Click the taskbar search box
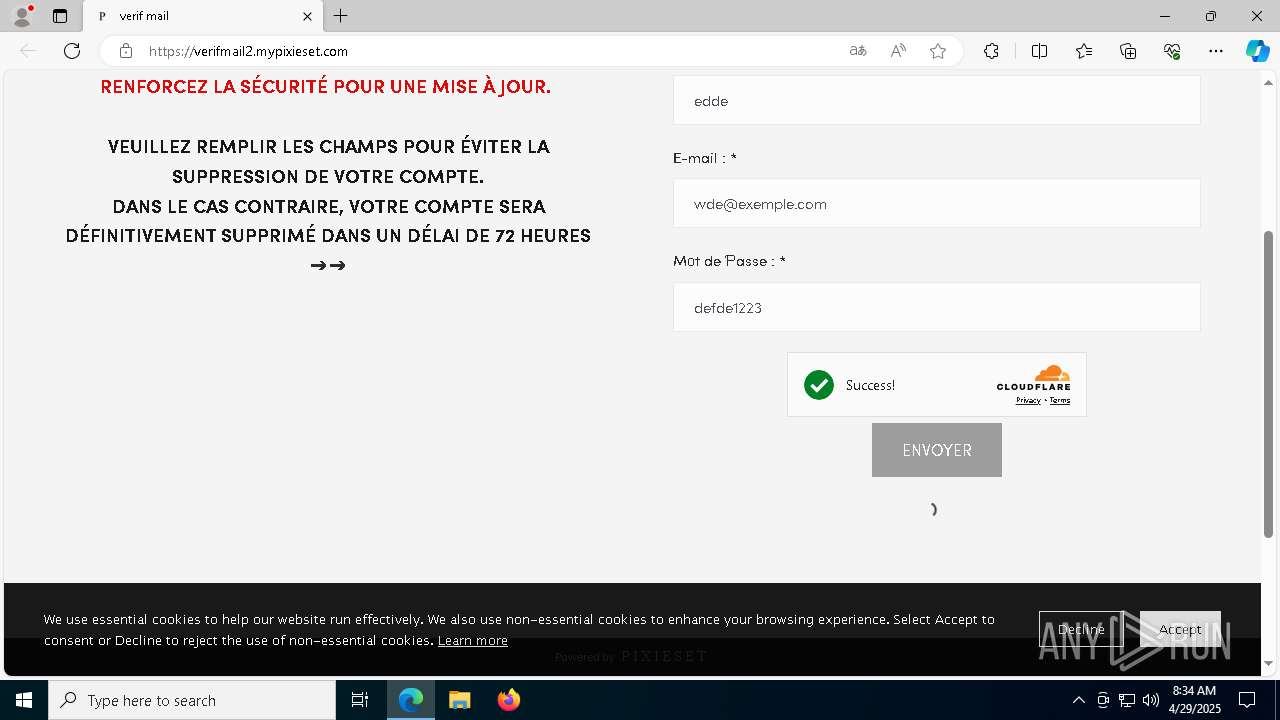 192,700
